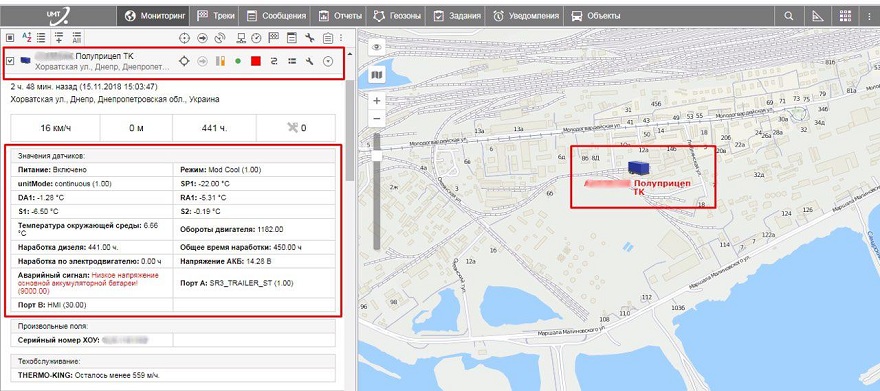880x391 pixels.
Task: Toggle the checkbox for Полуприцеп ТК unit
Action: 10,61
